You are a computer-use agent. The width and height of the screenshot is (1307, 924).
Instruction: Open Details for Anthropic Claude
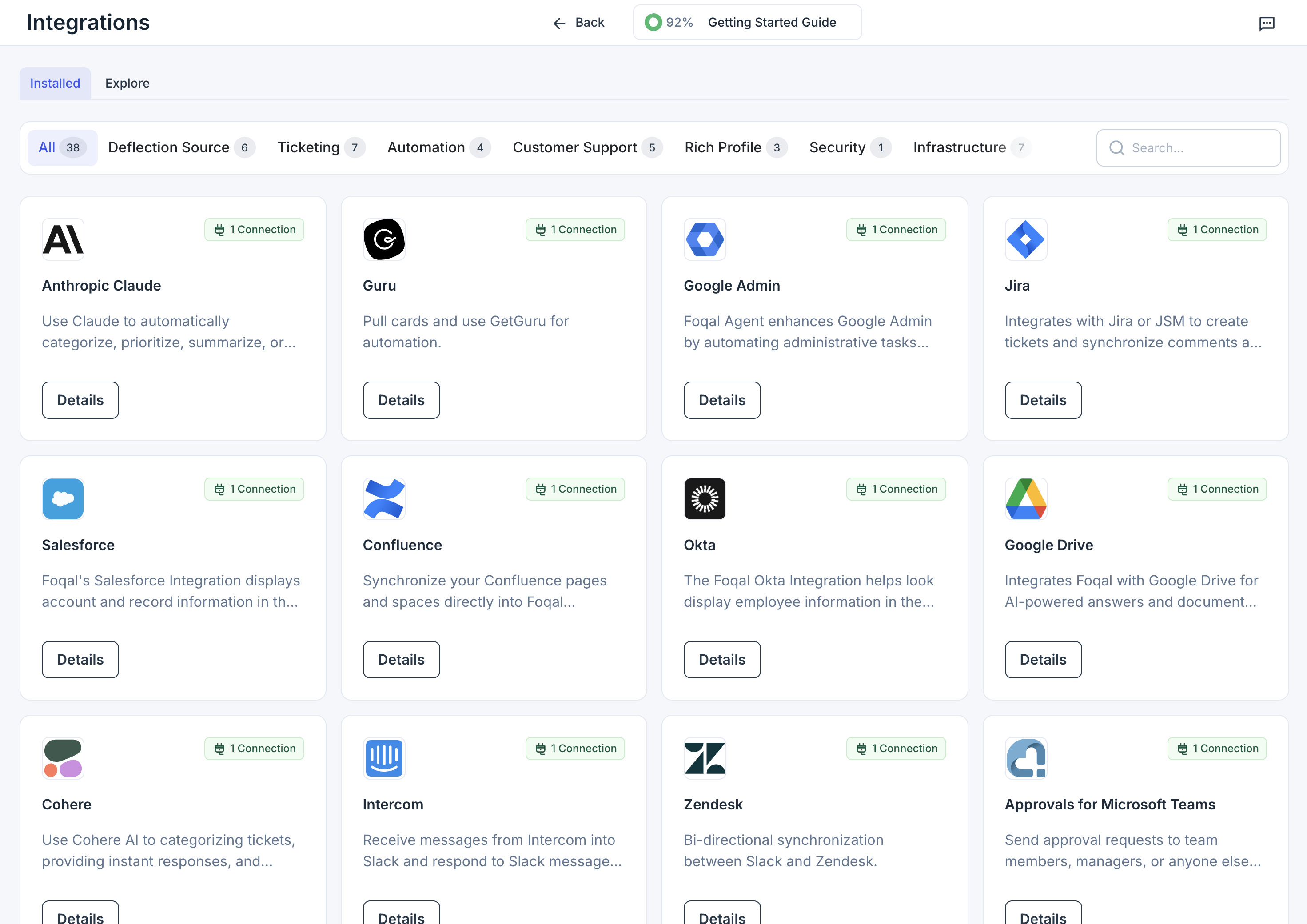tap(80, 400)
